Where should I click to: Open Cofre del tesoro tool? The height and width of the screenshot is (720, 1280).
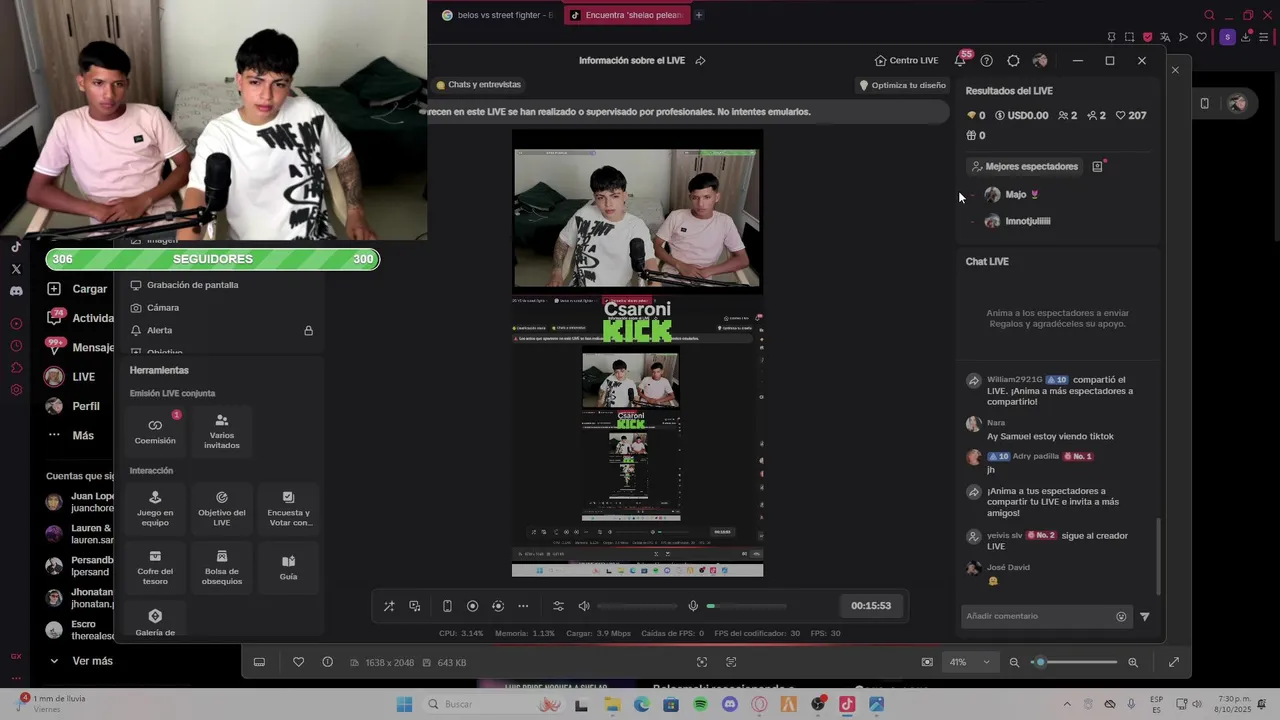[155, 567]
